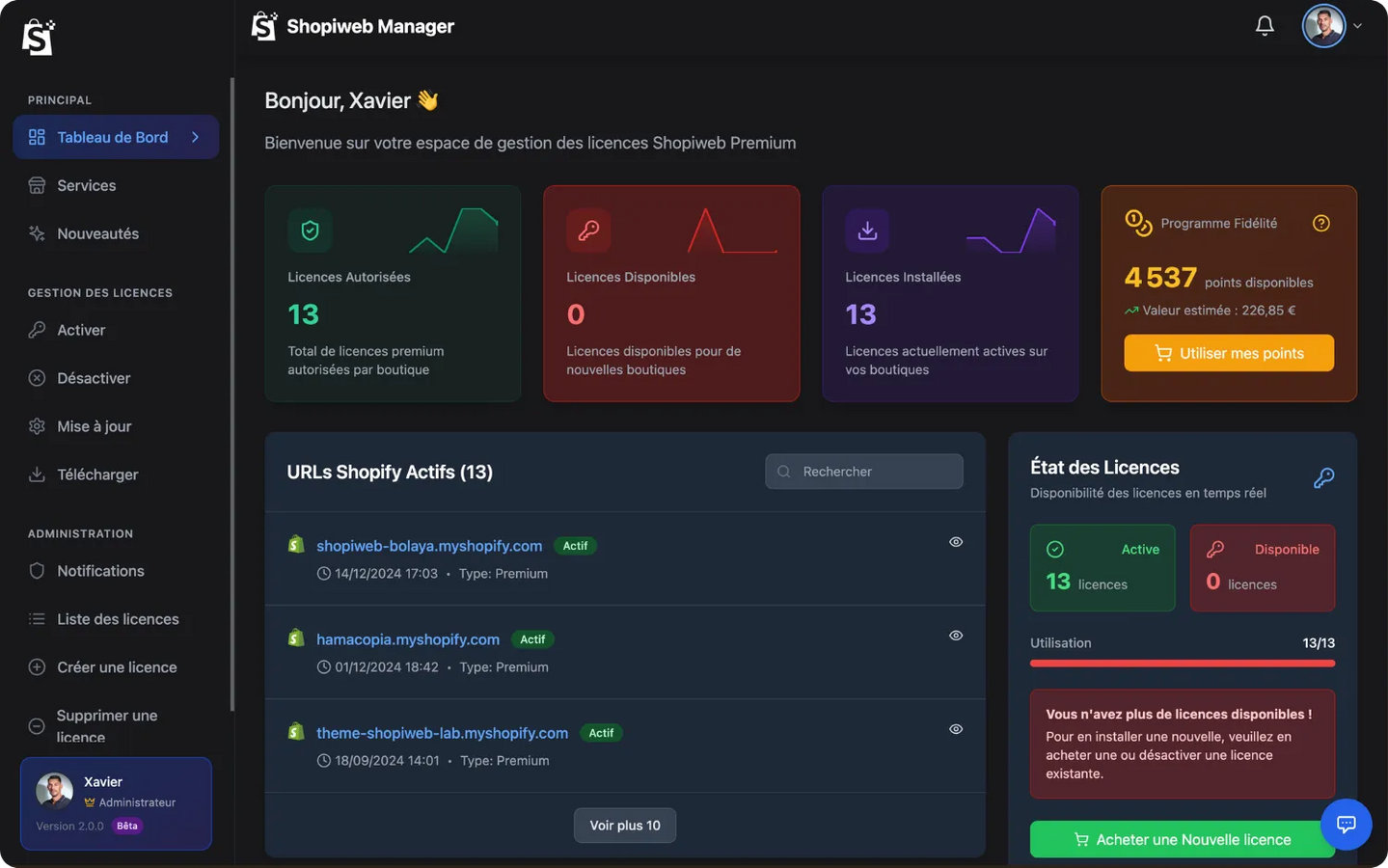The width and height of the screenshot is (1388, 868).
Task: Click the Licences Installées download icon
Action: [867, 231]
